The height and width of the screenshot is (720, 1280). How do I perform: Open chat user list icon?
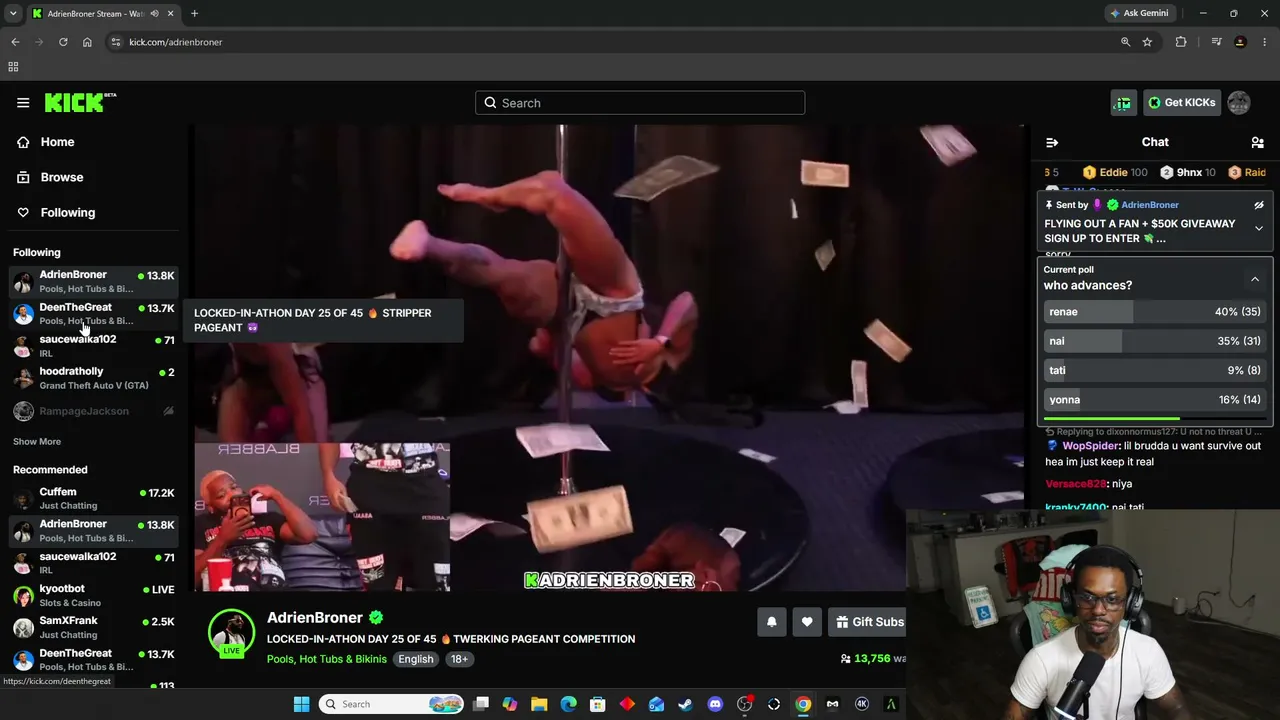1257,142
